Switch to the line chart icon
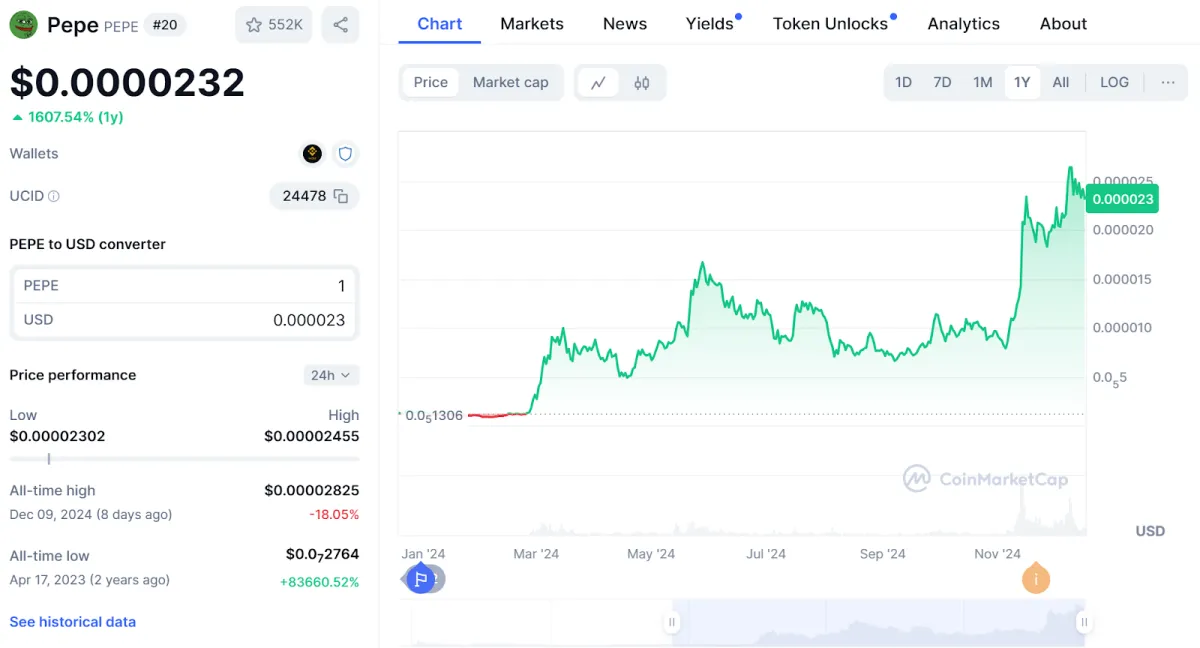The height and width of the screenshot is (648, 1200). [x=598, y=83]
